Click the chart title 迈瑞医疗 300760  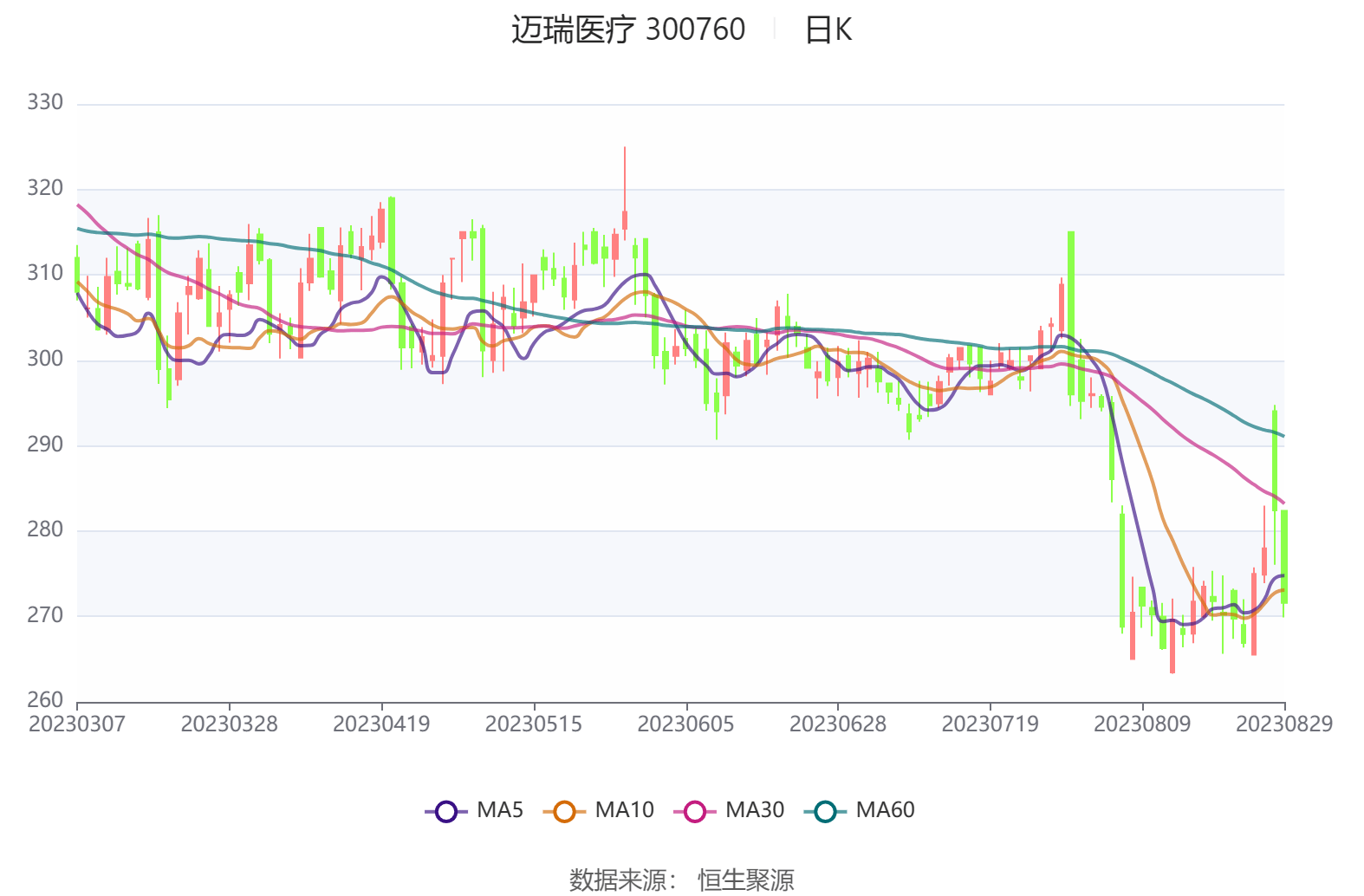point(627,30)
